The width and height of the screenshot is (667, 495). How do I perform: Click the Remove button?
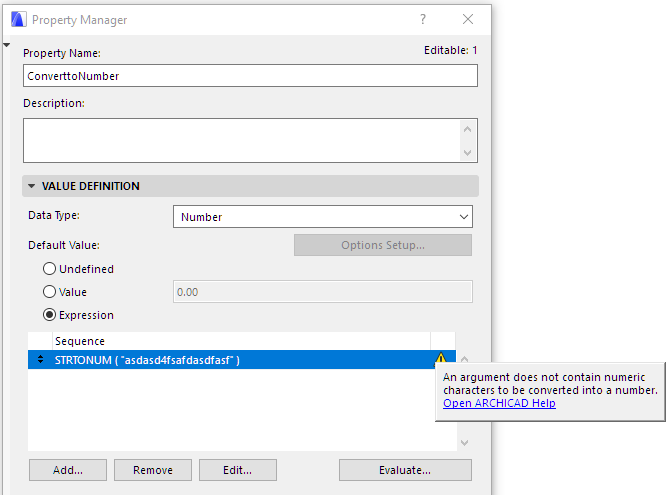(153, 470)
